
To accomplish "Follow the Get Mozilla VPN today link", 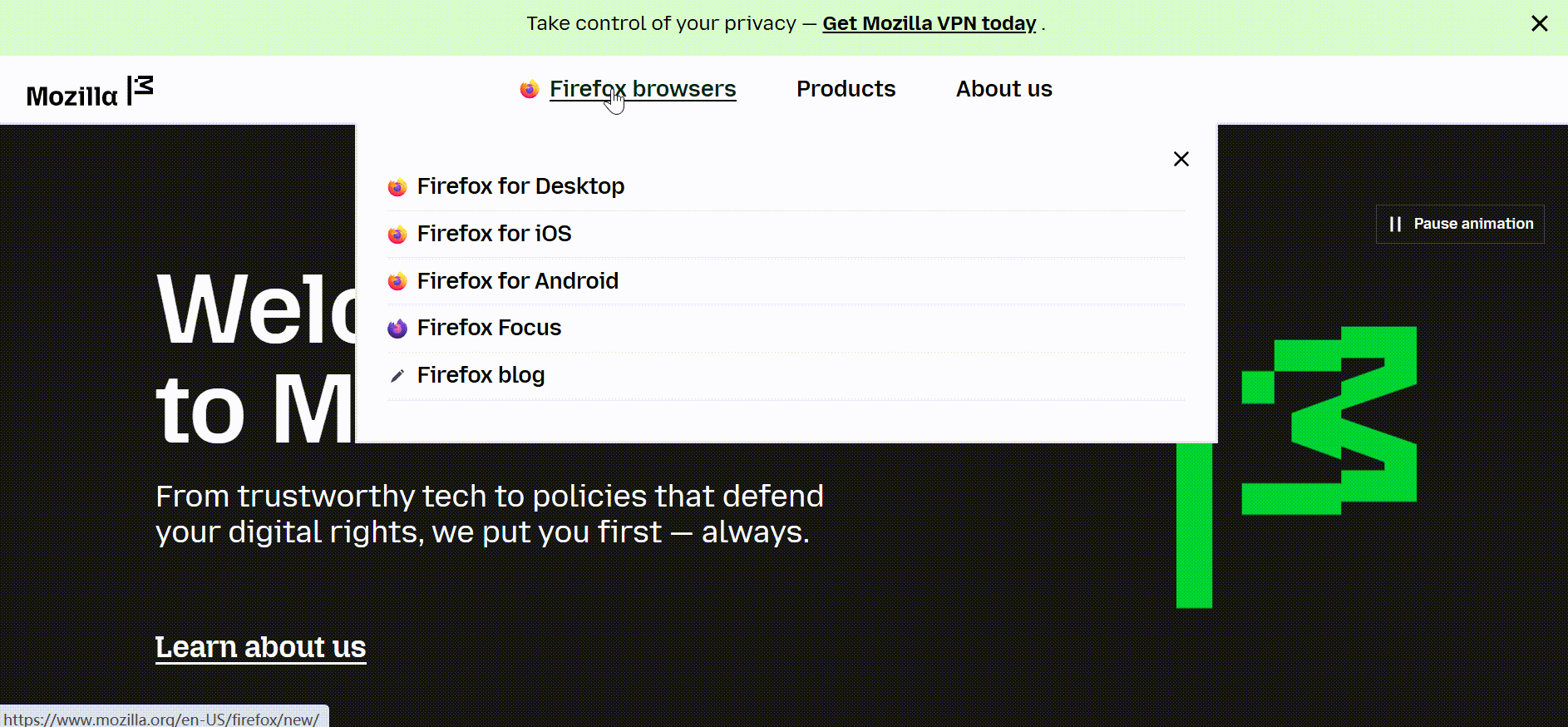I will pos(929,23).
